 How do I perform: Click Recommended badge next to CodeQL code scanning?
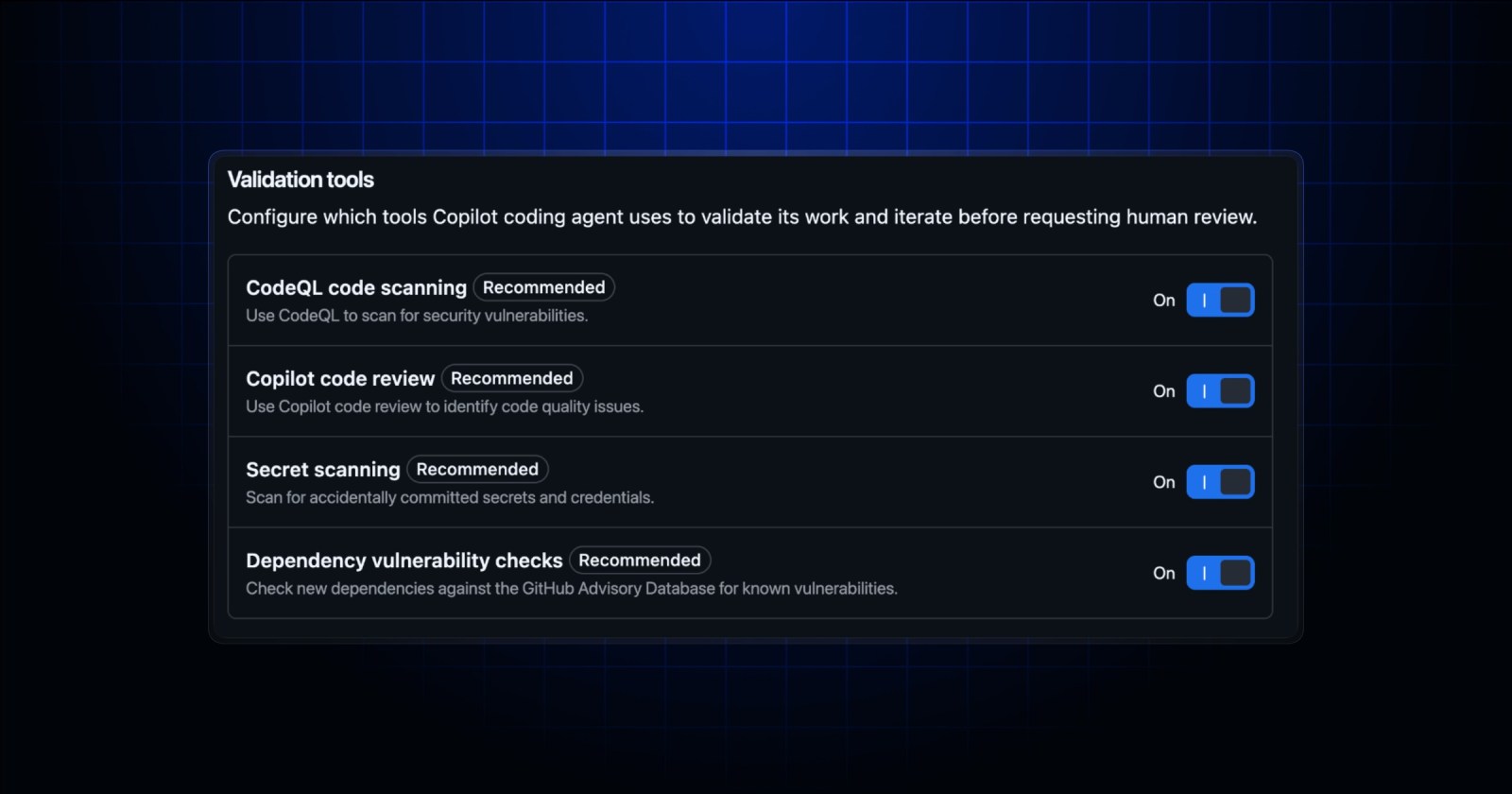(544, 287)
